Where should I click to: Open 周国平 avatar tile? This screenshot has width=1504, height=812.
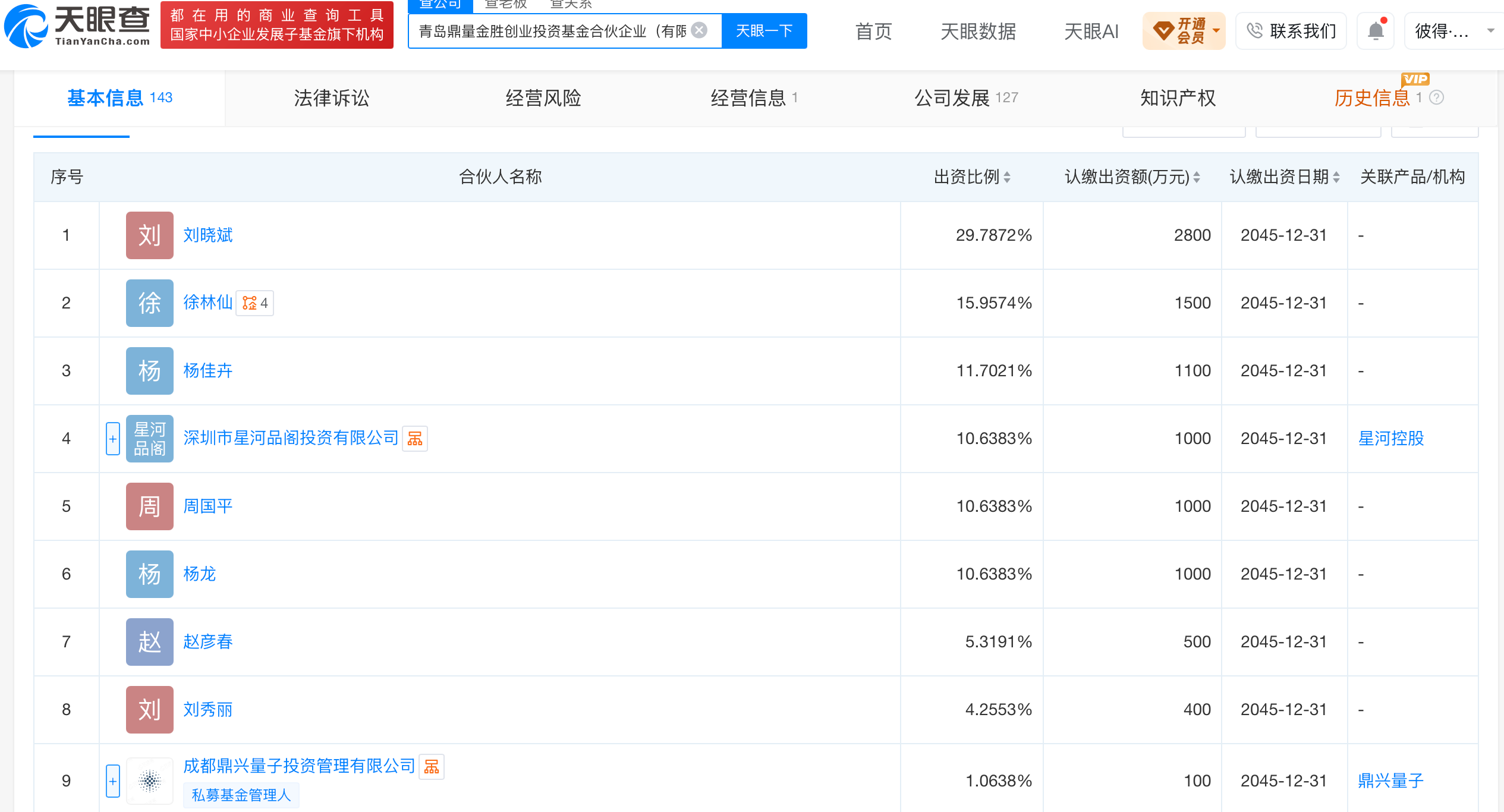click(150, 506)
